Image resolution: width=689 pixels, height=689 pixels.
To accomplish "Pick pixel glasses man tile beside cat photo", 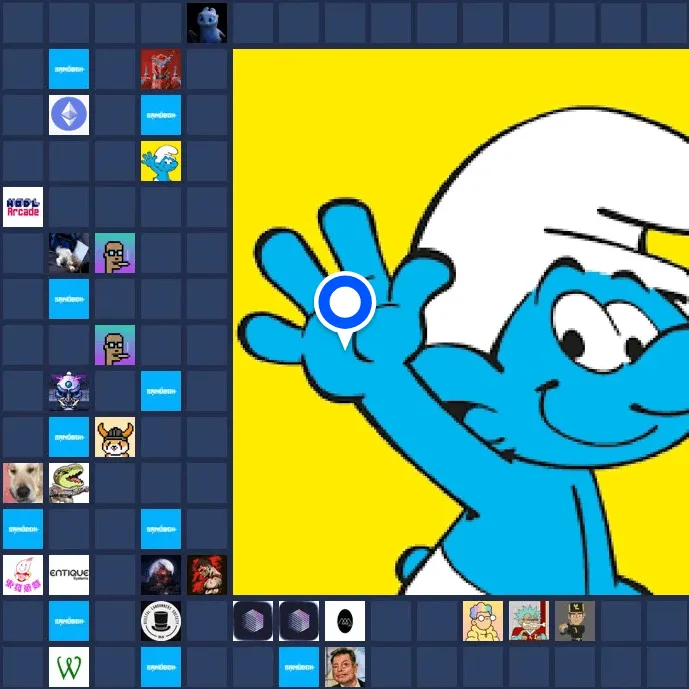I will 115,253.
